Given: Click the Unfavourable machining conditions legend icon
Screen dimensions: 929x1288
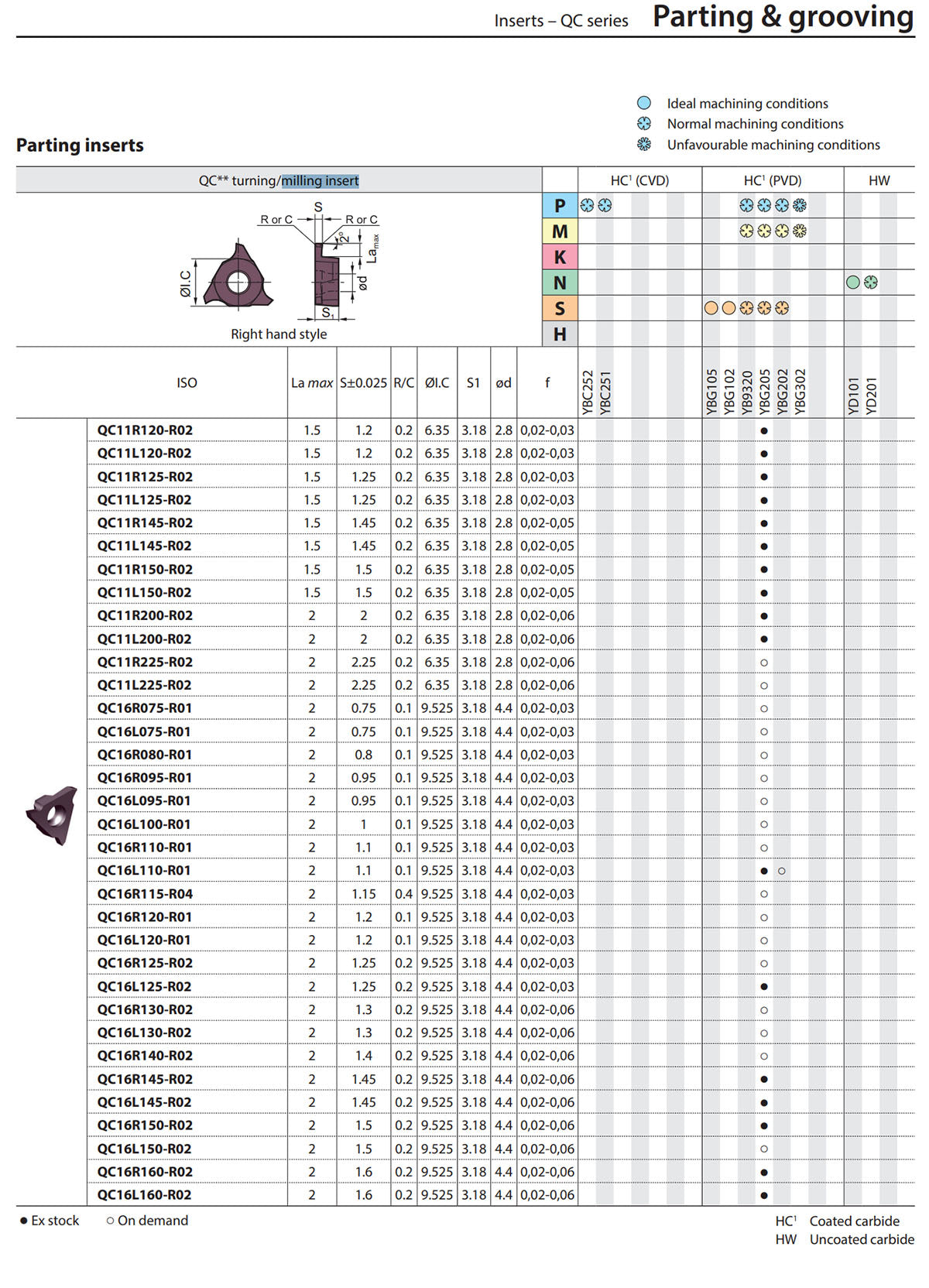Looking at the screenshot, I should 643,144.
